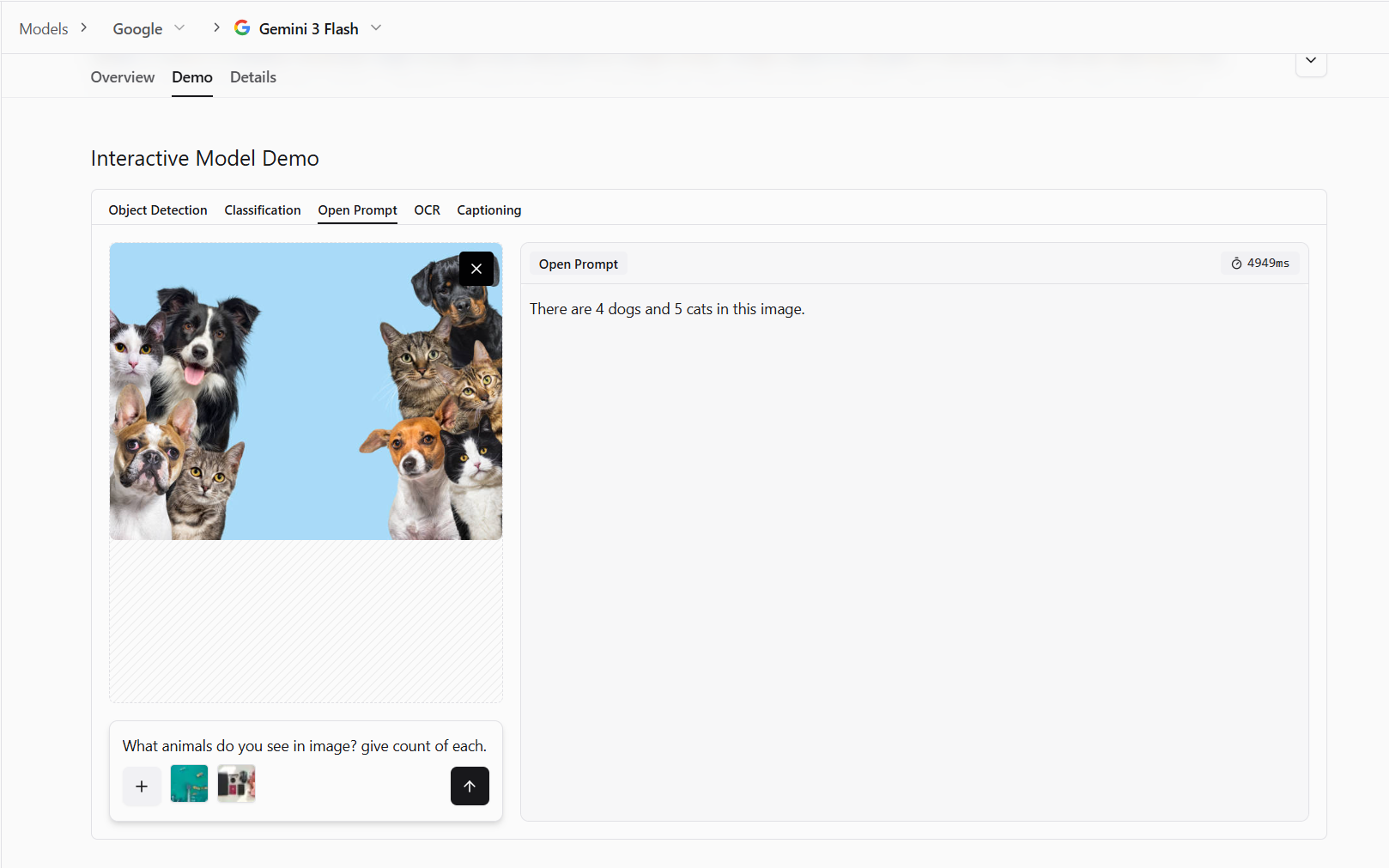Image resolution: width=1389 pixels, height=868 pixels.
Task: Remove the uploaded image with X button
Action: tap(476, 269)
